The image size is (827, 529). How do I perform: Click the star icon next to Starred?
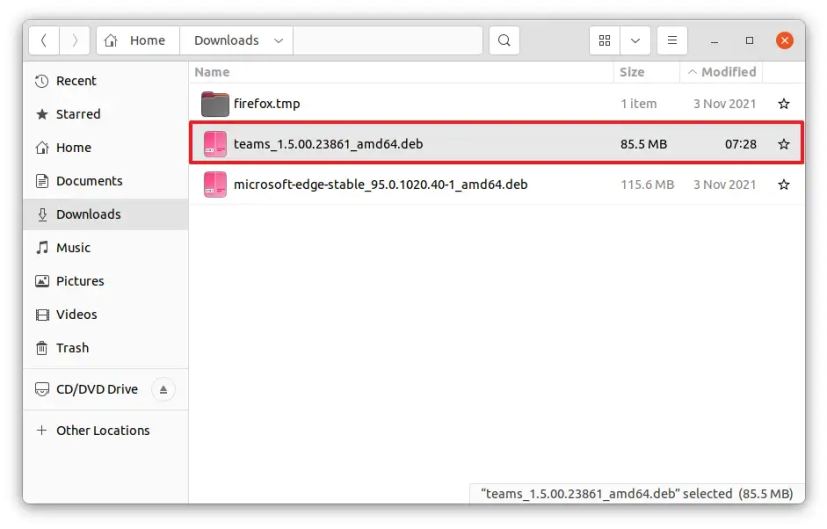[42, 114]
